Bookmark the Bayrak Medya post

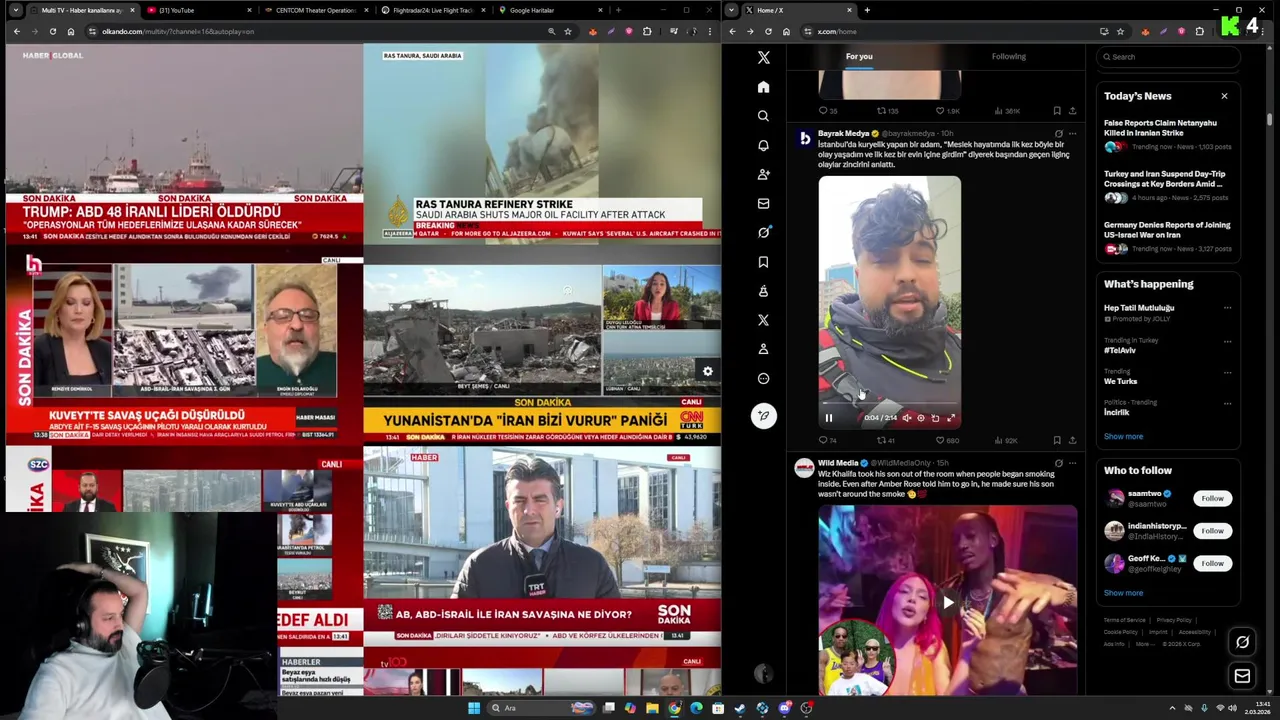pos(1057,440)
